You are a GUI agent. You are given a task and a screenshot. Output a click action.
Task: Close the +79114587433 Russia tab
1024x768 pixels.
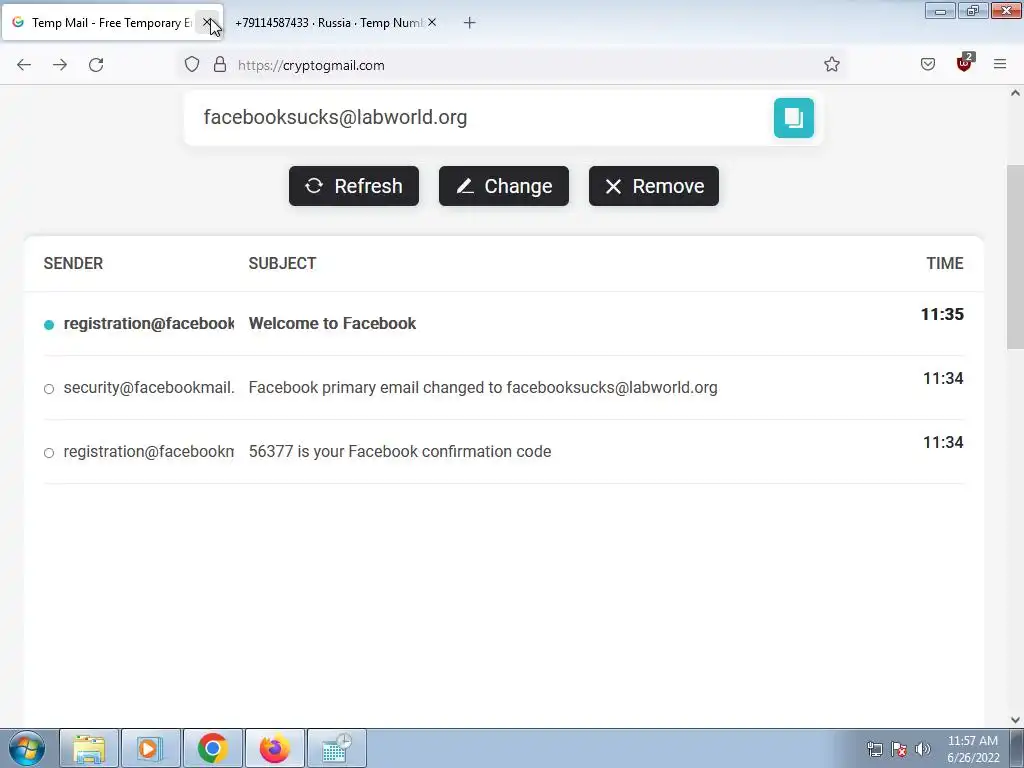pos(432,23)
